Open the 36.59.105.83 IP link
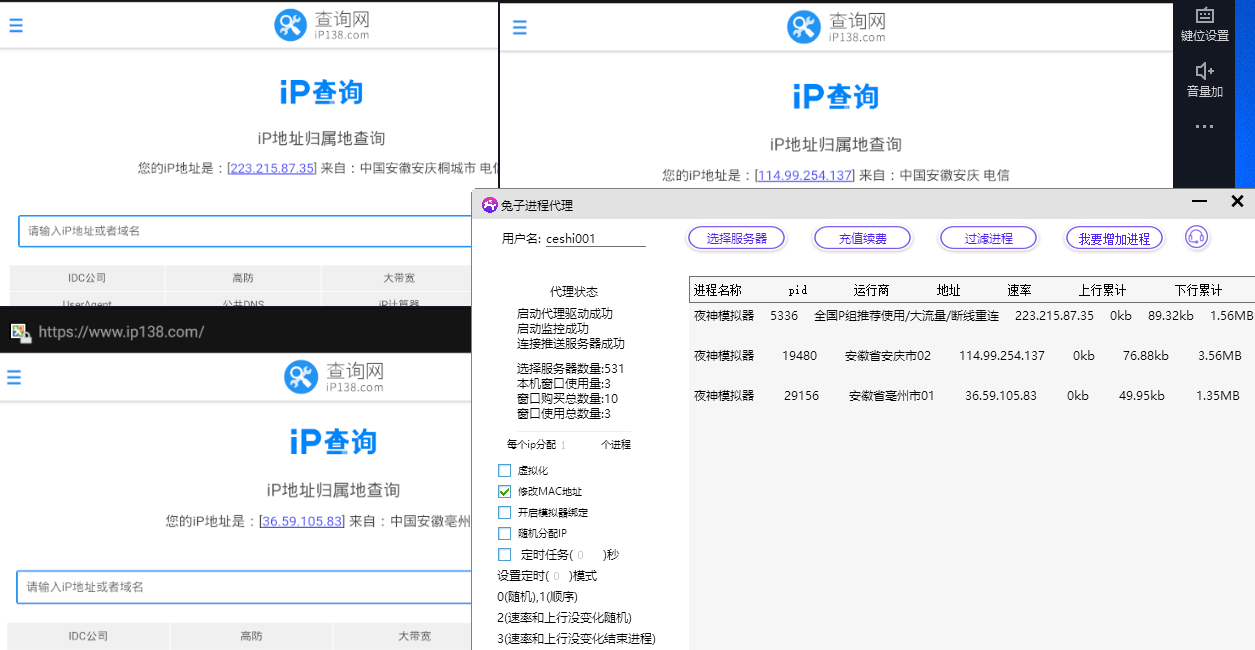Image resolution: width=1255 pixels, height=650 pixels. pyautogui.click(x=302, y=521)
